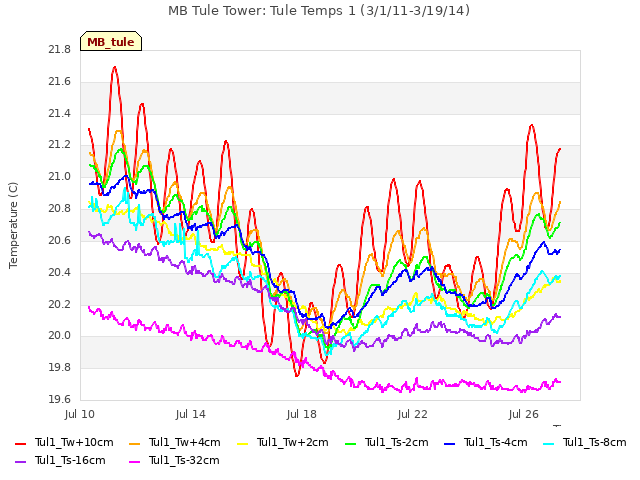Image resolution: width=640 pixels, height=480 pixels.
Task: Select the Tul1_Ts-2cm legend label
Action: pos(396,442)
